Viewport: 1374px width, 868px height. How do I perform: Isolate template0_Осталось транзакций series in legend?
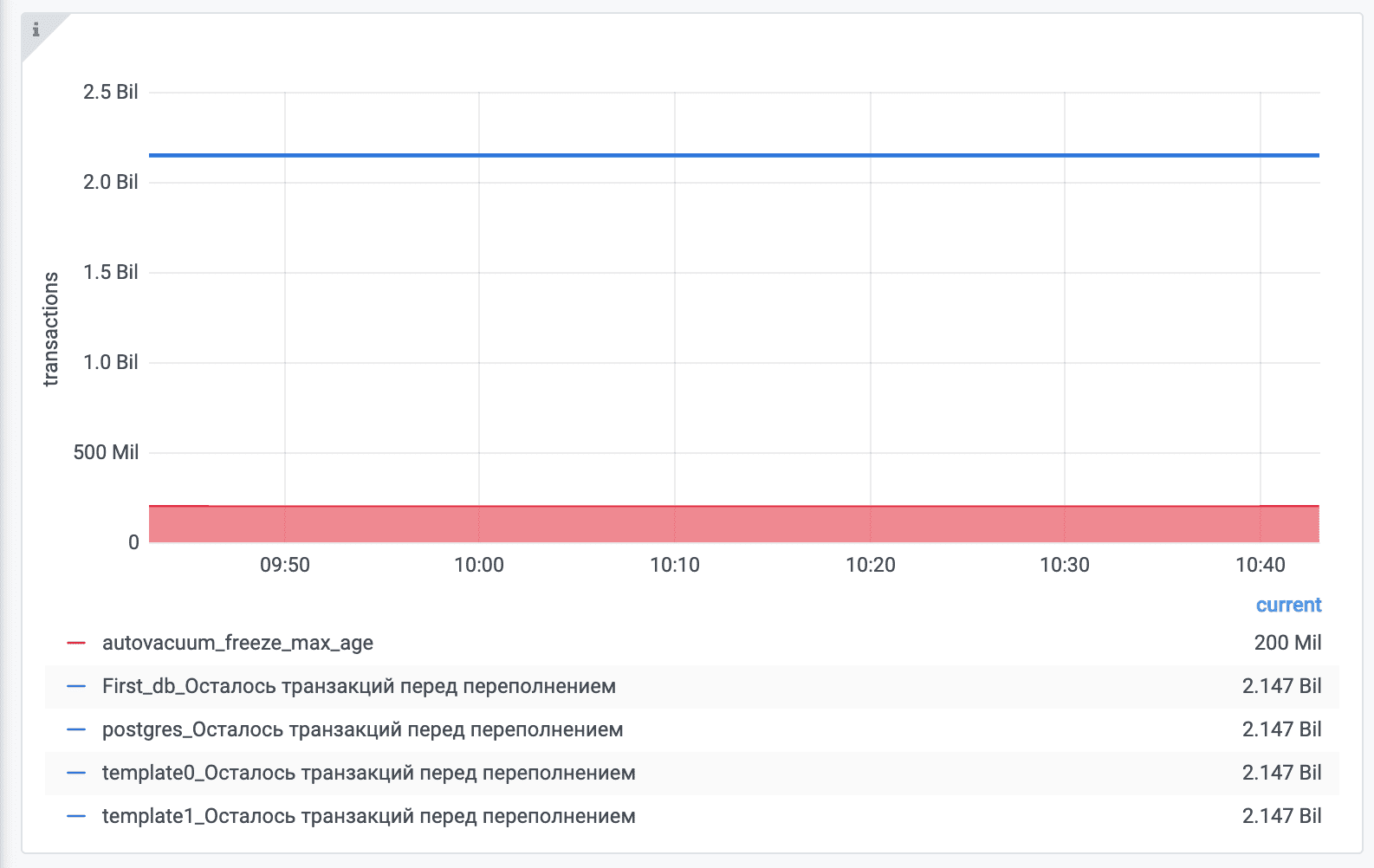[368, 773]
